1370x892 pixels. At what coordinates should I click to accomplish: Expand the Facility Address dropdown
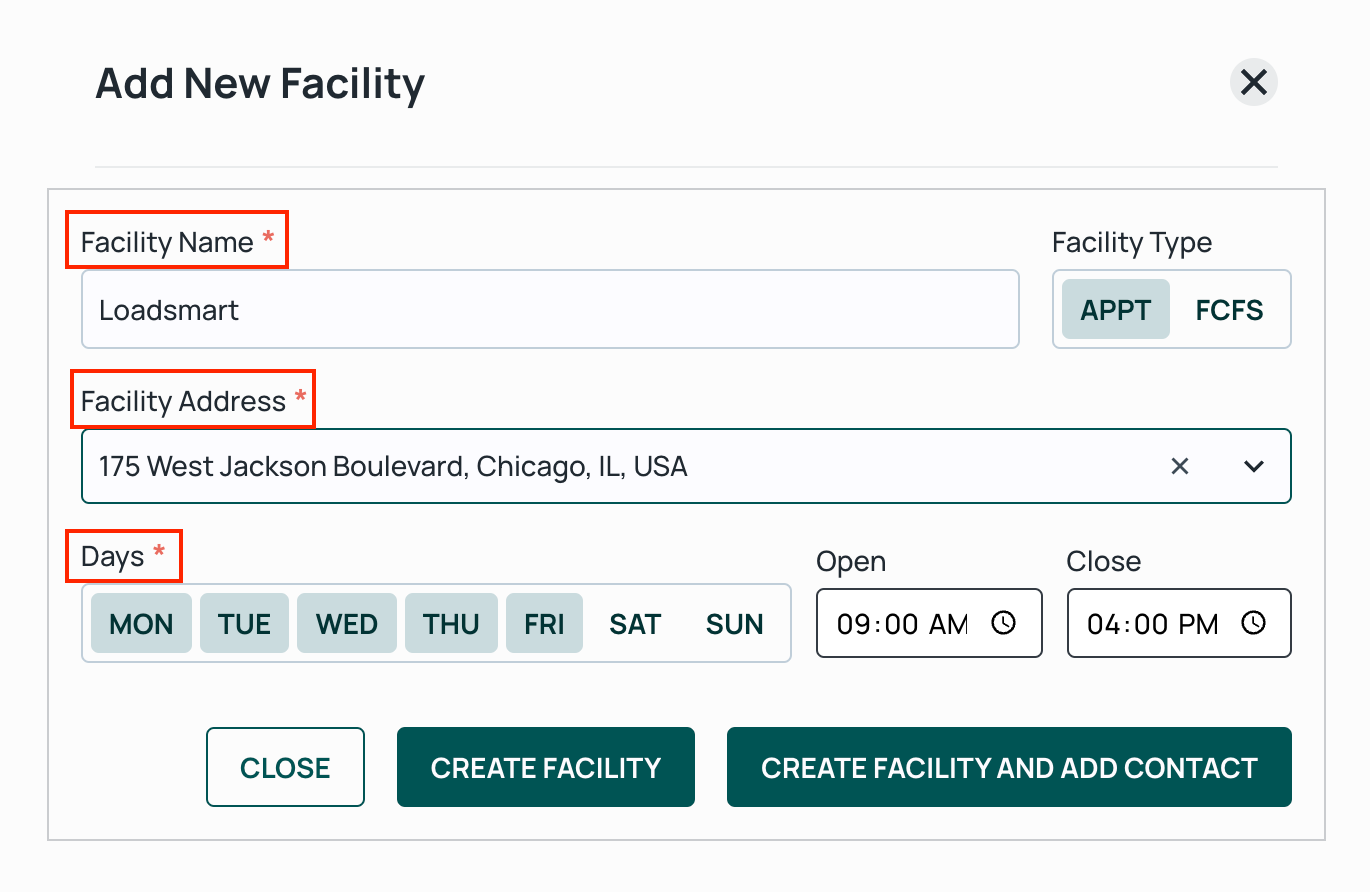pyautogui.click(x=1254, y=466)
